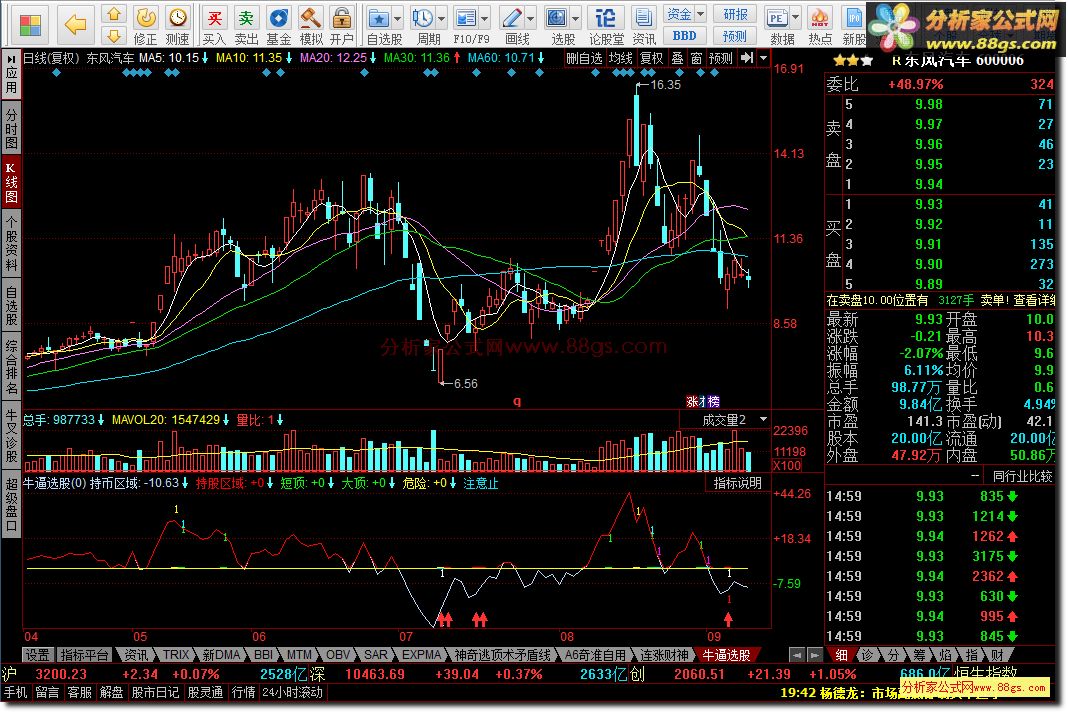This screenshot has height=712, width=1068.
Task: Open the 新股 IPO icon
Action: coord(854,18)
